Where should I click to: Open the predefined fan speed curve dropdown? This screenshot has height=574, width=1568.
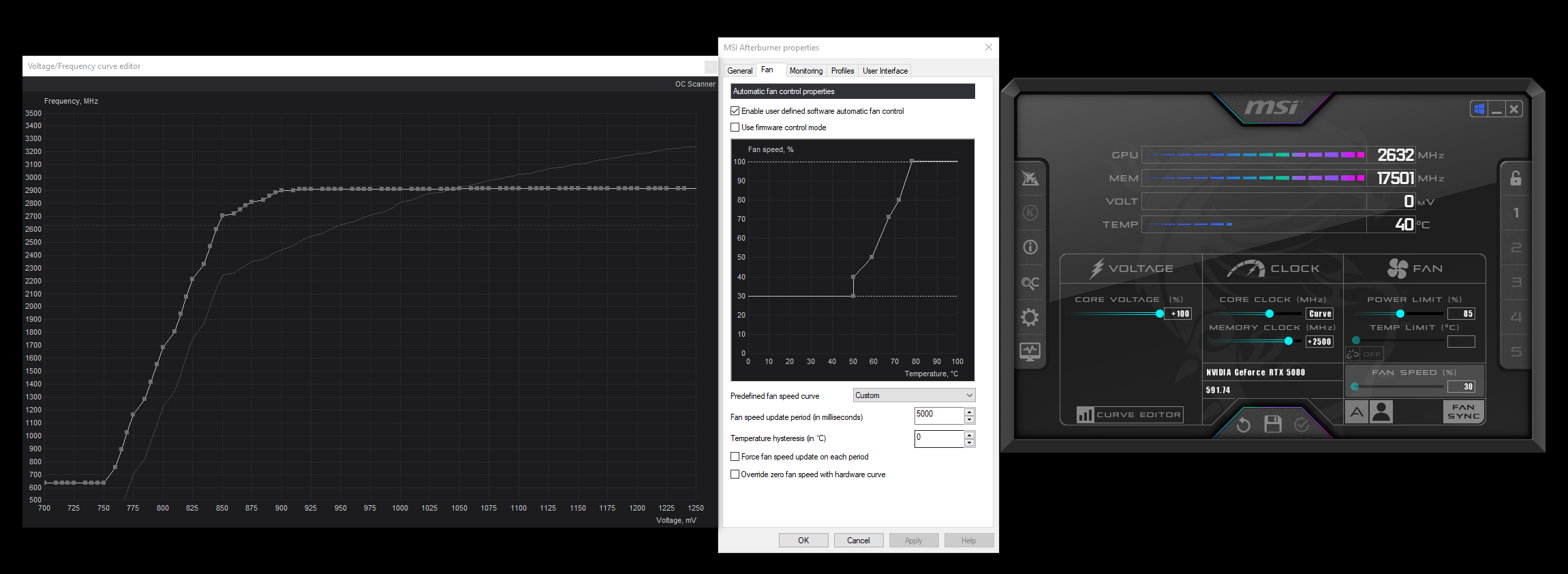[x=914, y=395]
